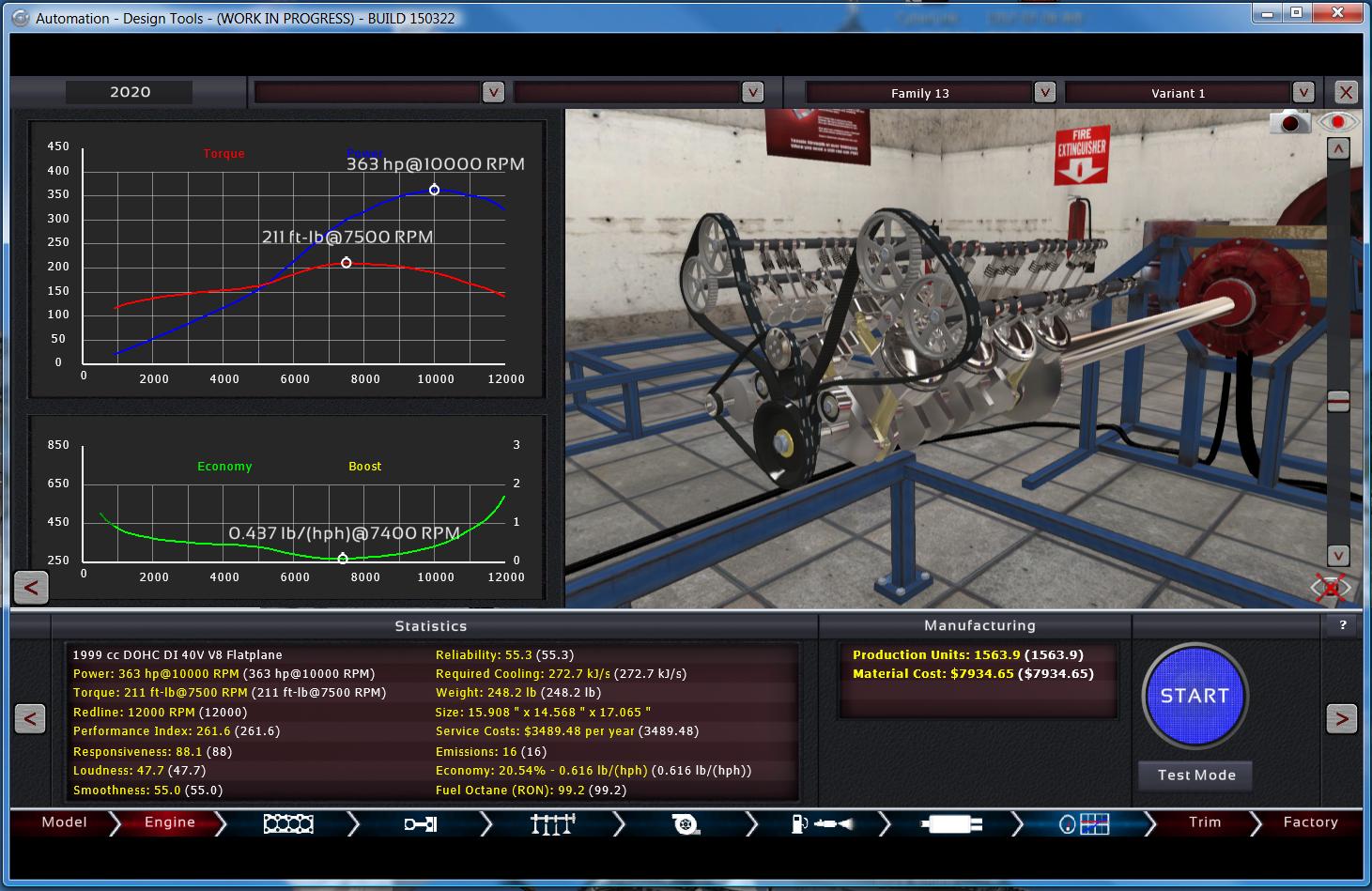The width and height of the screenshot is (1372, 891).
Task: Click the Service Costs: $3489.48 stat
Action: pyautogui.click(x=567, y=731)
